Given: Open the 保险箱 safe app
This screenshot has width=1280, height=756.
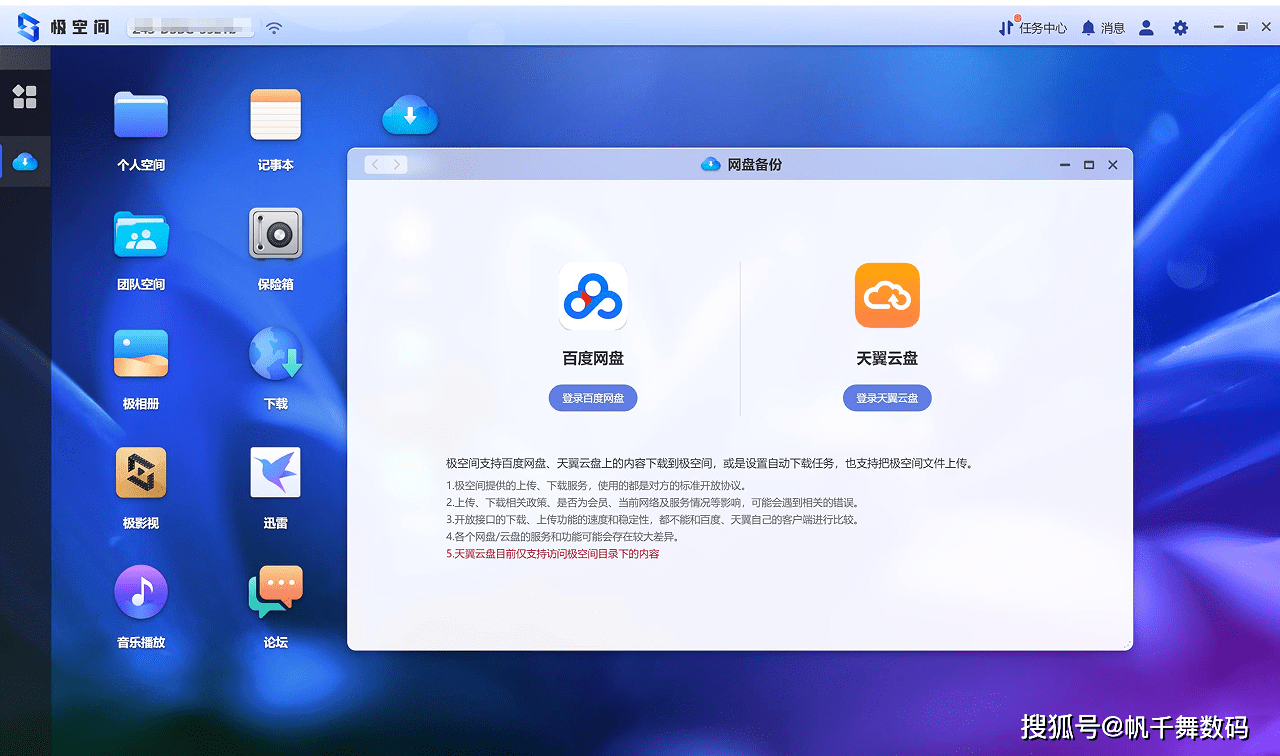Looking at the screenshot, I should (x=275, y=234).
